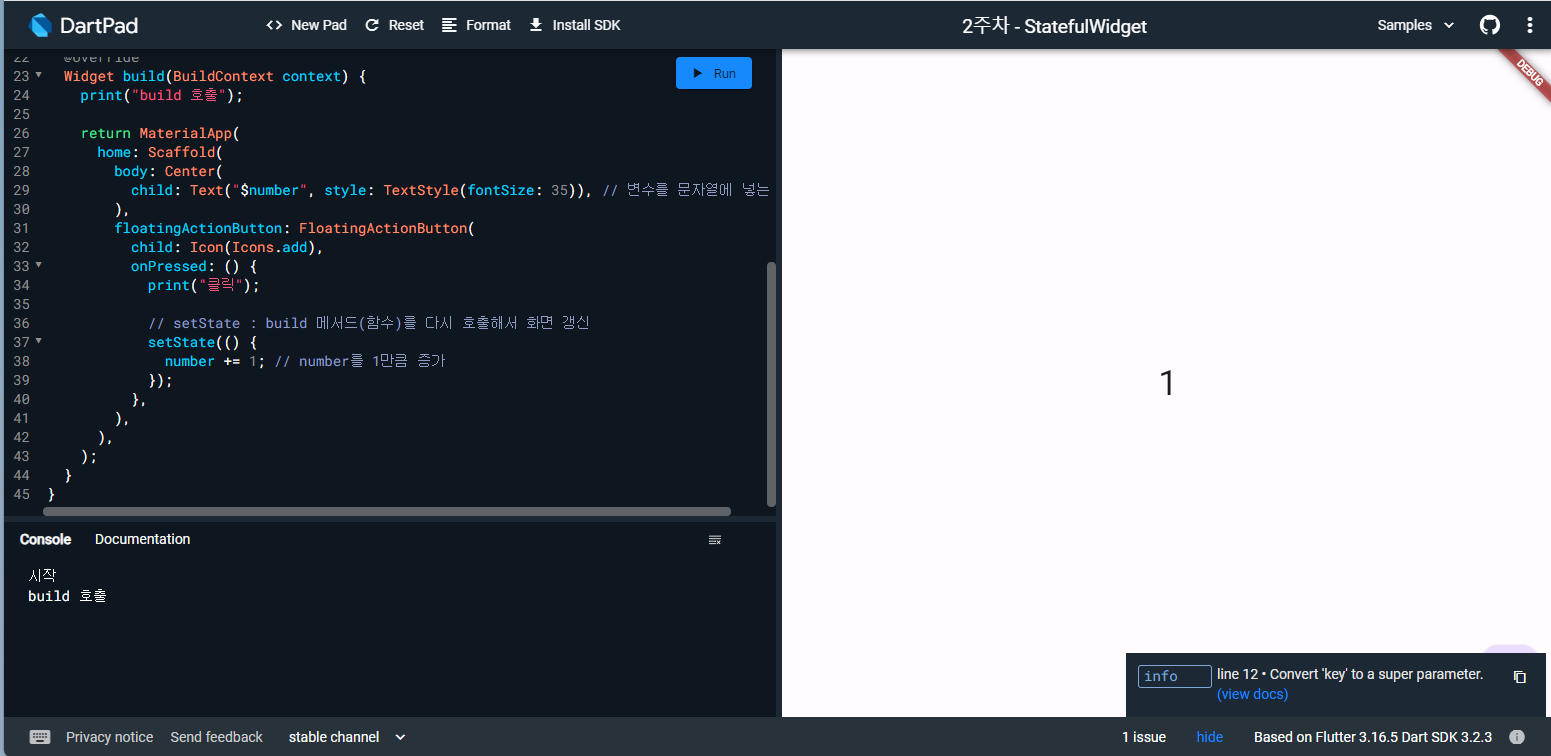
Task: Open the three-dot more options menu
Action: (x=1530, y=25)
